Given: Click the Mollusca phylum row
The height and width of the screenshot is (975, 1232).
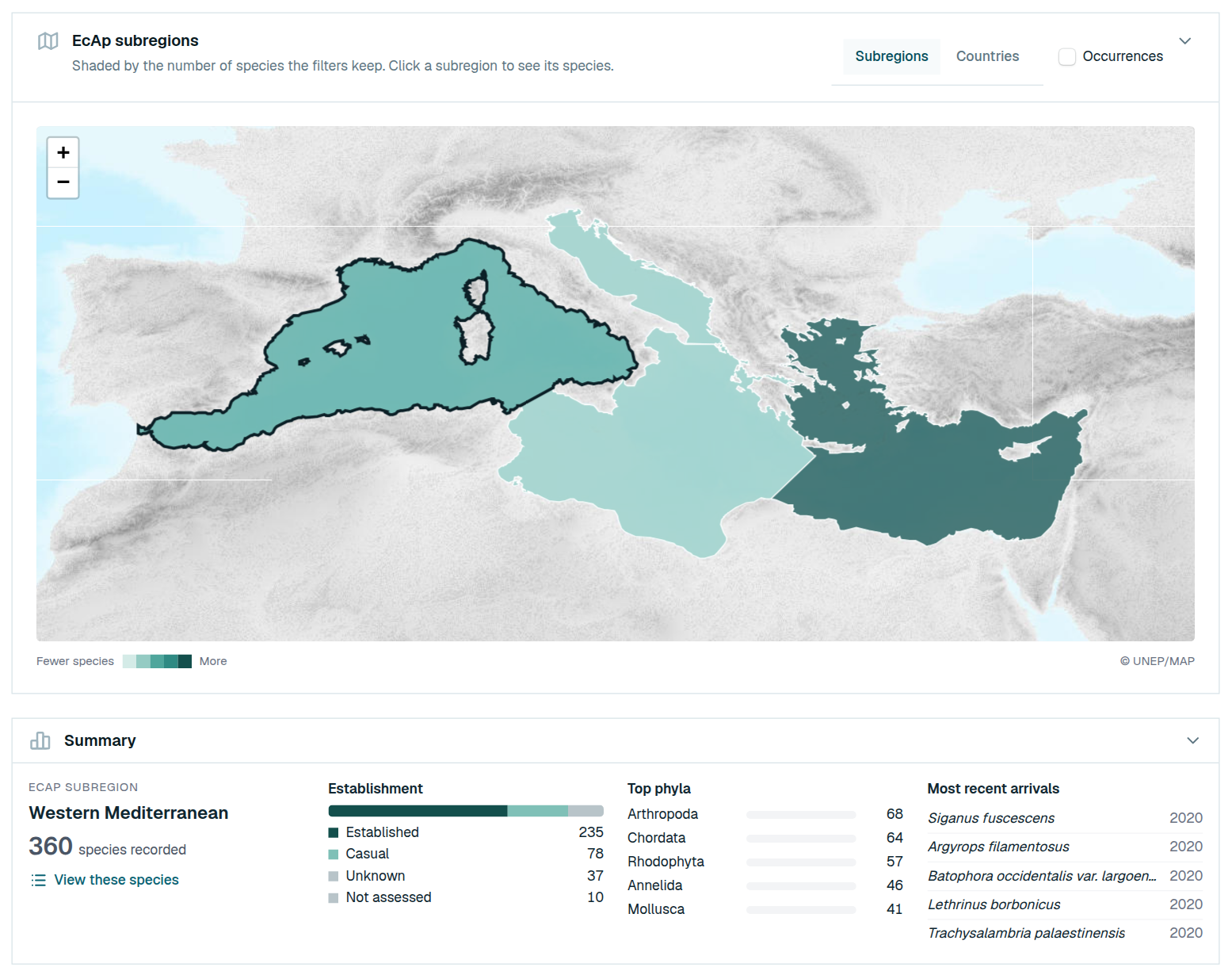Looking at the screenshot, I should click(765, 909).
